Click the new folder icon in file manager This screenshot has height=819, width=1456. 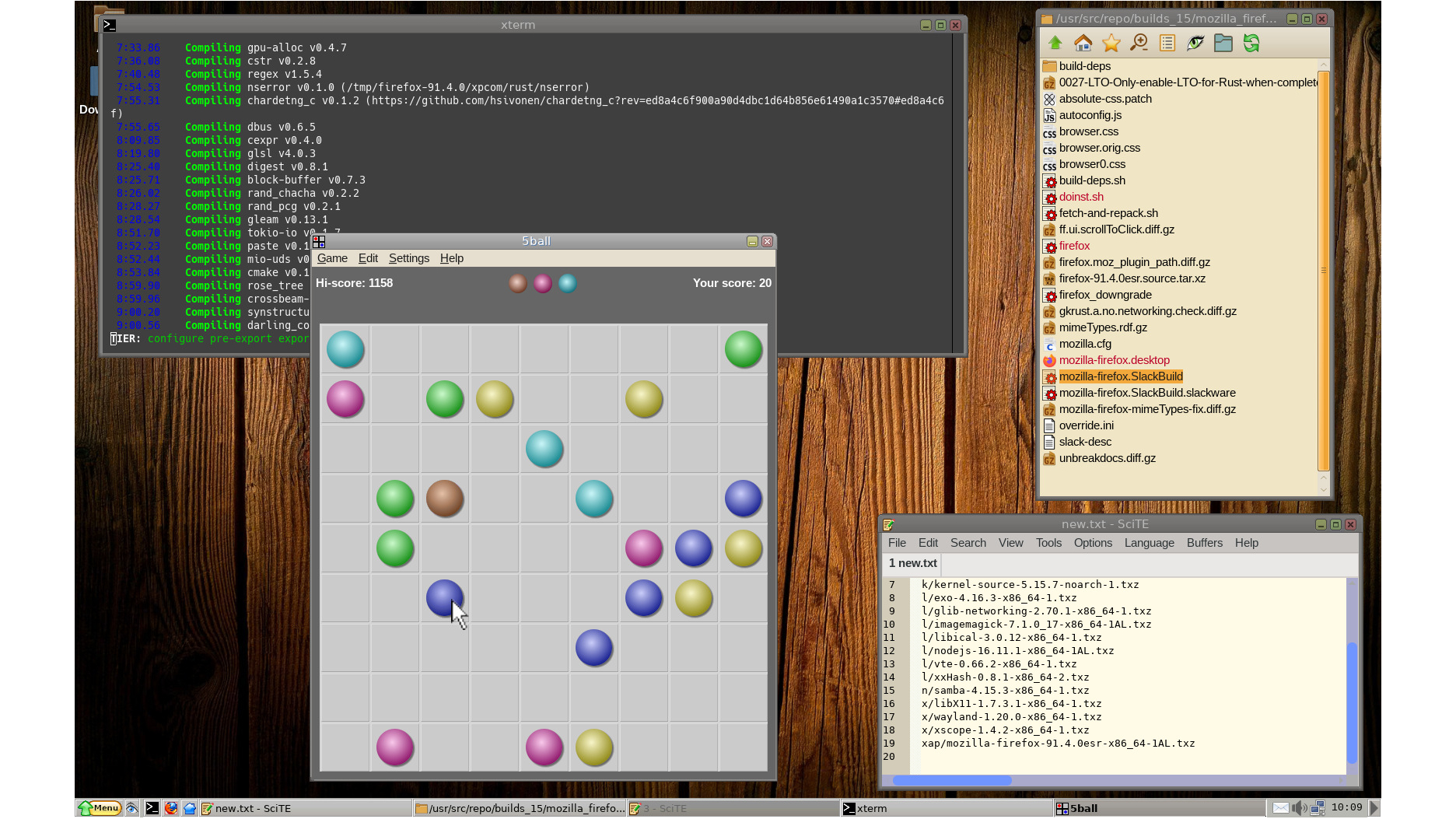1223,44
